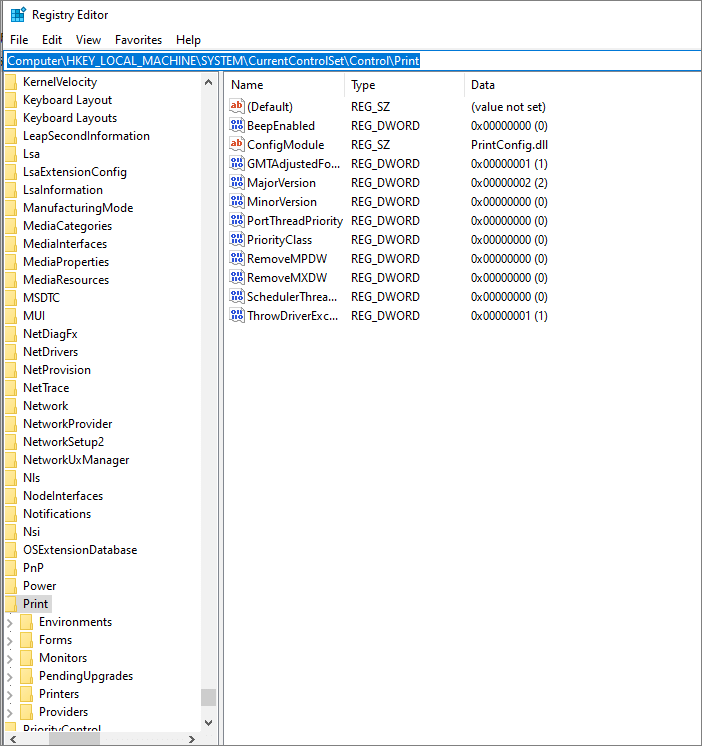The width and height of the screenshot is (702, 746).
Task: Click the MajorVersion DWORD icon
Action: tap(236, 182)
